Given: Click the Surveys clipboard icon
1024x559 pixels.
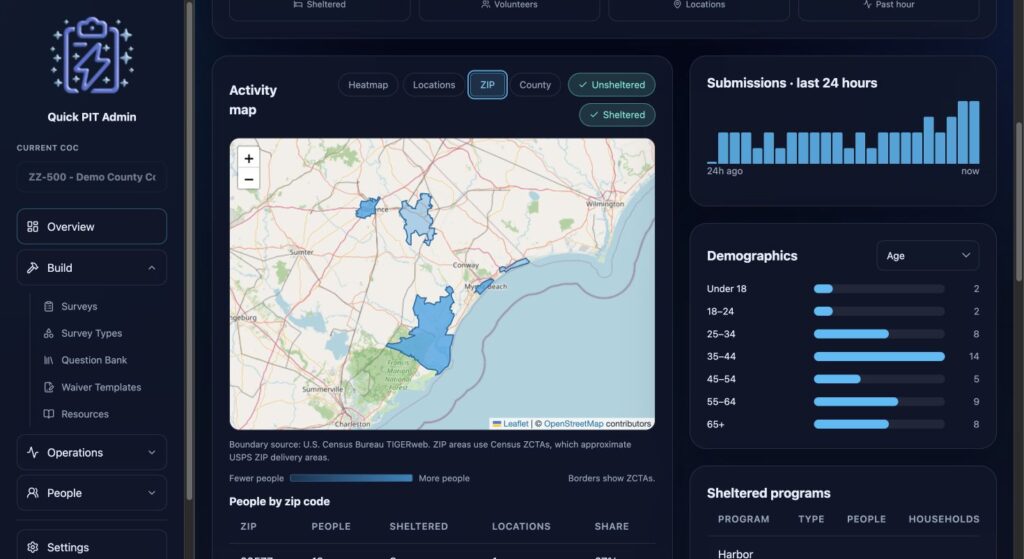Looking at the screenshot, I should [48, 306].
